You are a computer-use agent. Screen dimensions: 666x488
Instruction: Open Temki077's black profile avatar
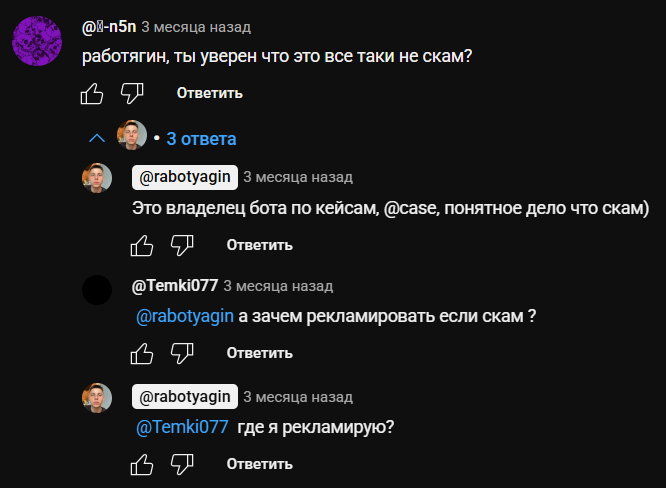[x=97, y=290]
